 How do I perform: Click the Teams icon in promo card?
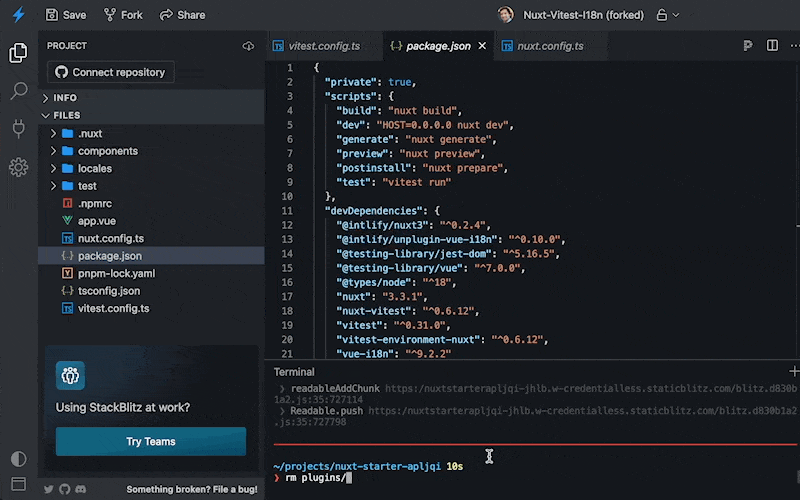point(70,376)
